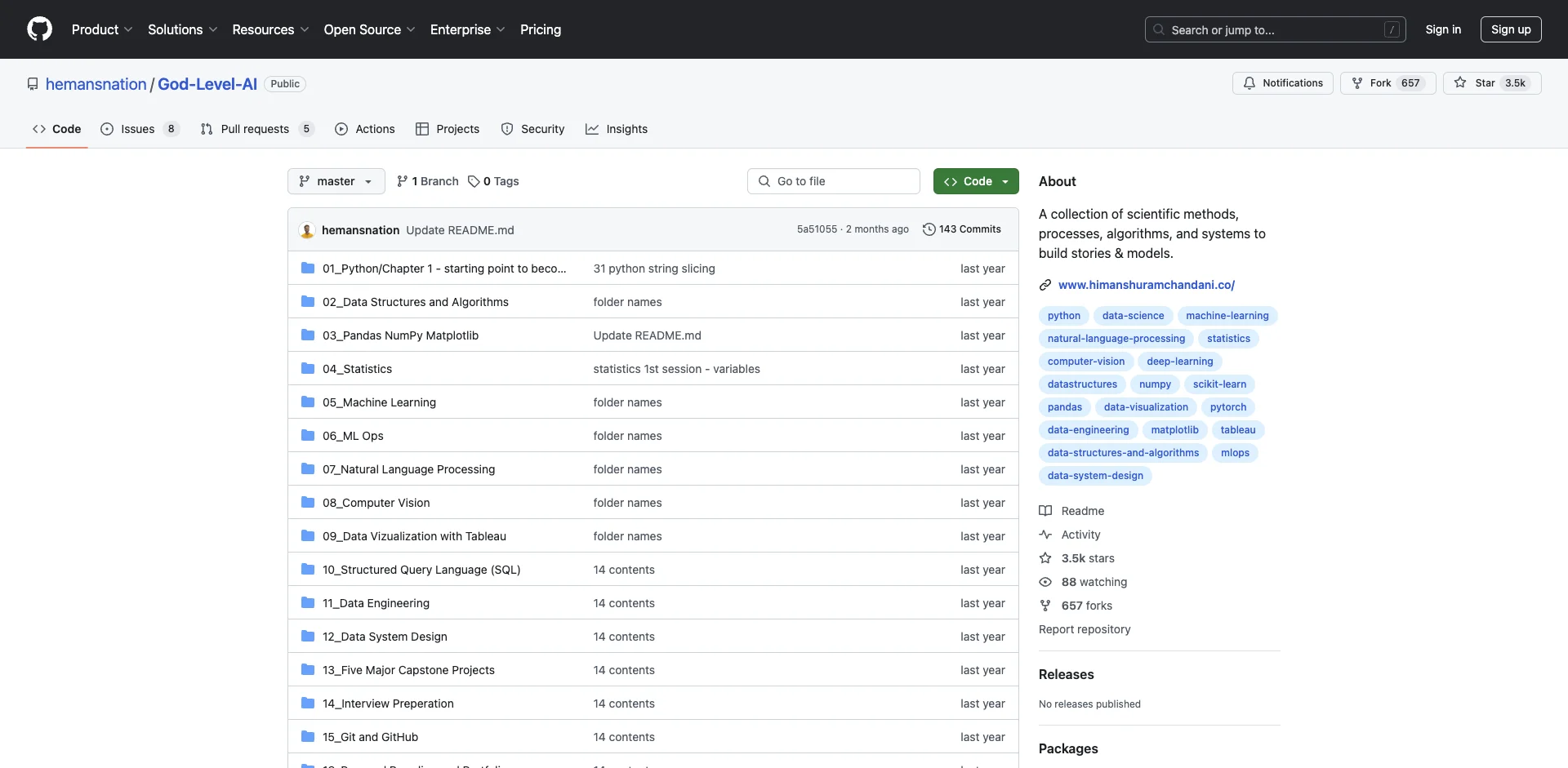Screen dimensions: 1568x768
Task: Click the fork icon beside 657 forks
Action: coord(1045,606)
